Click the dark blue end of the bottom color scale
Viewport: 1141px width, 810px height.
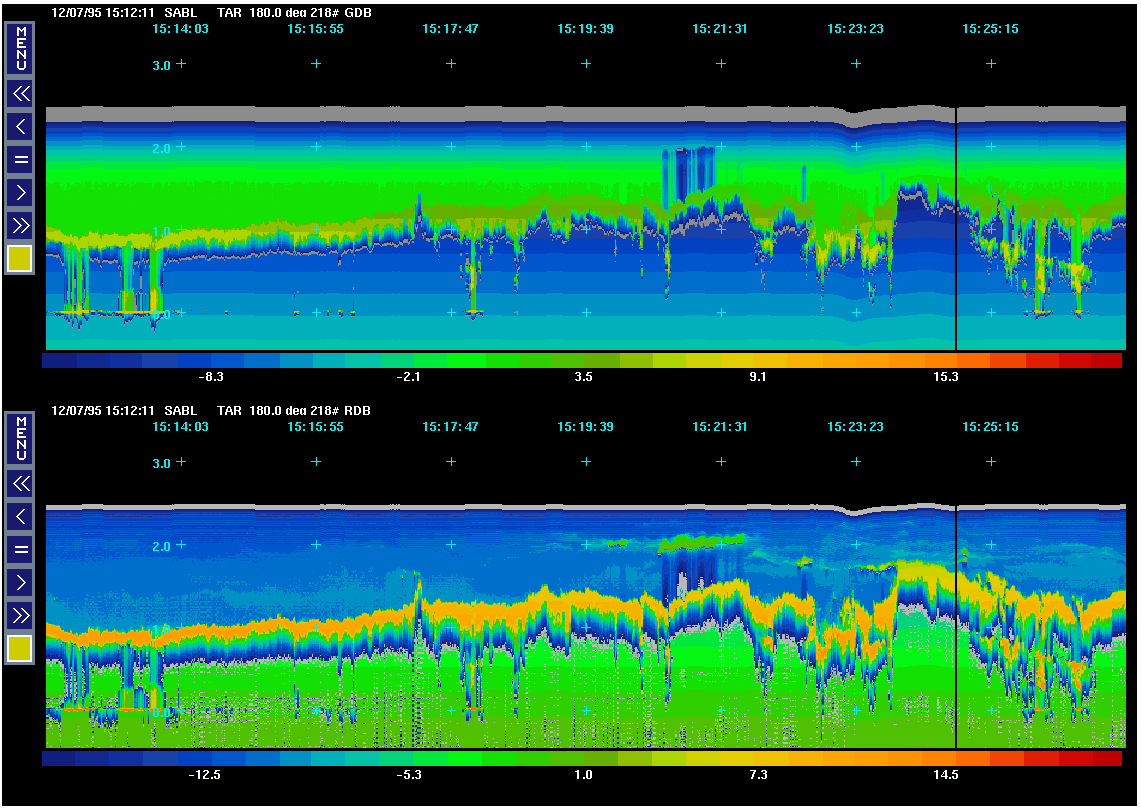[59, 758]
